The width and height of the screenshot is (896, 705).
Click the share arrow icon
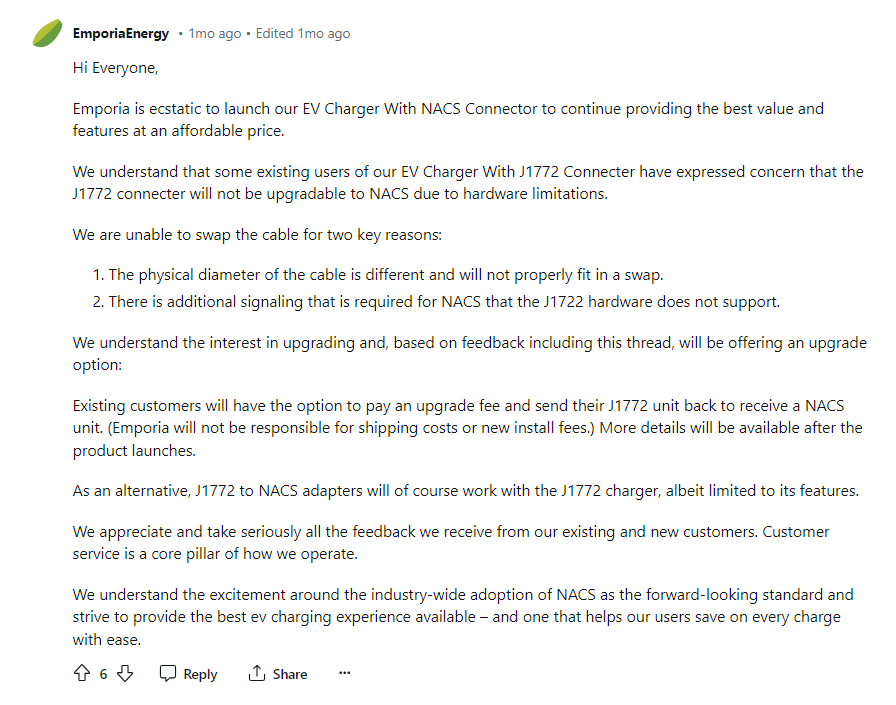(257, 674)
